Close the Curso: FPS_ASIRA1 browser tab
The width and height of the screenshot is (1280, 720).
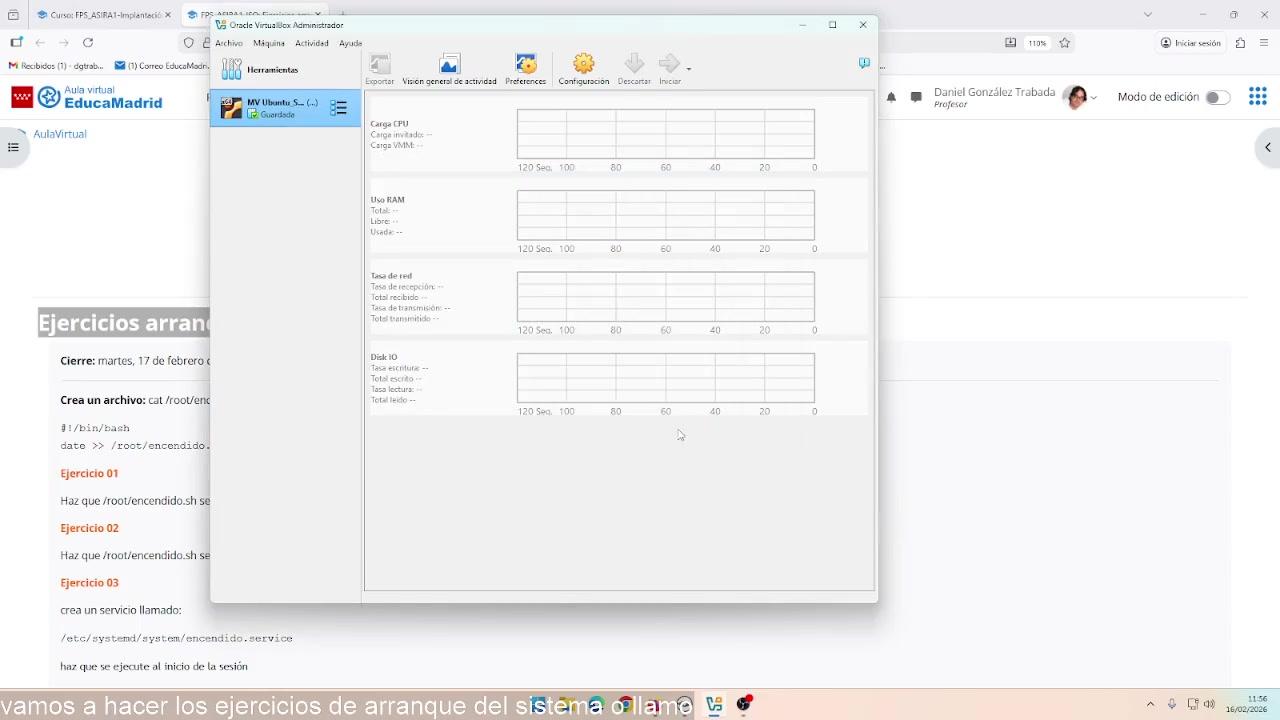coord(167,15)
